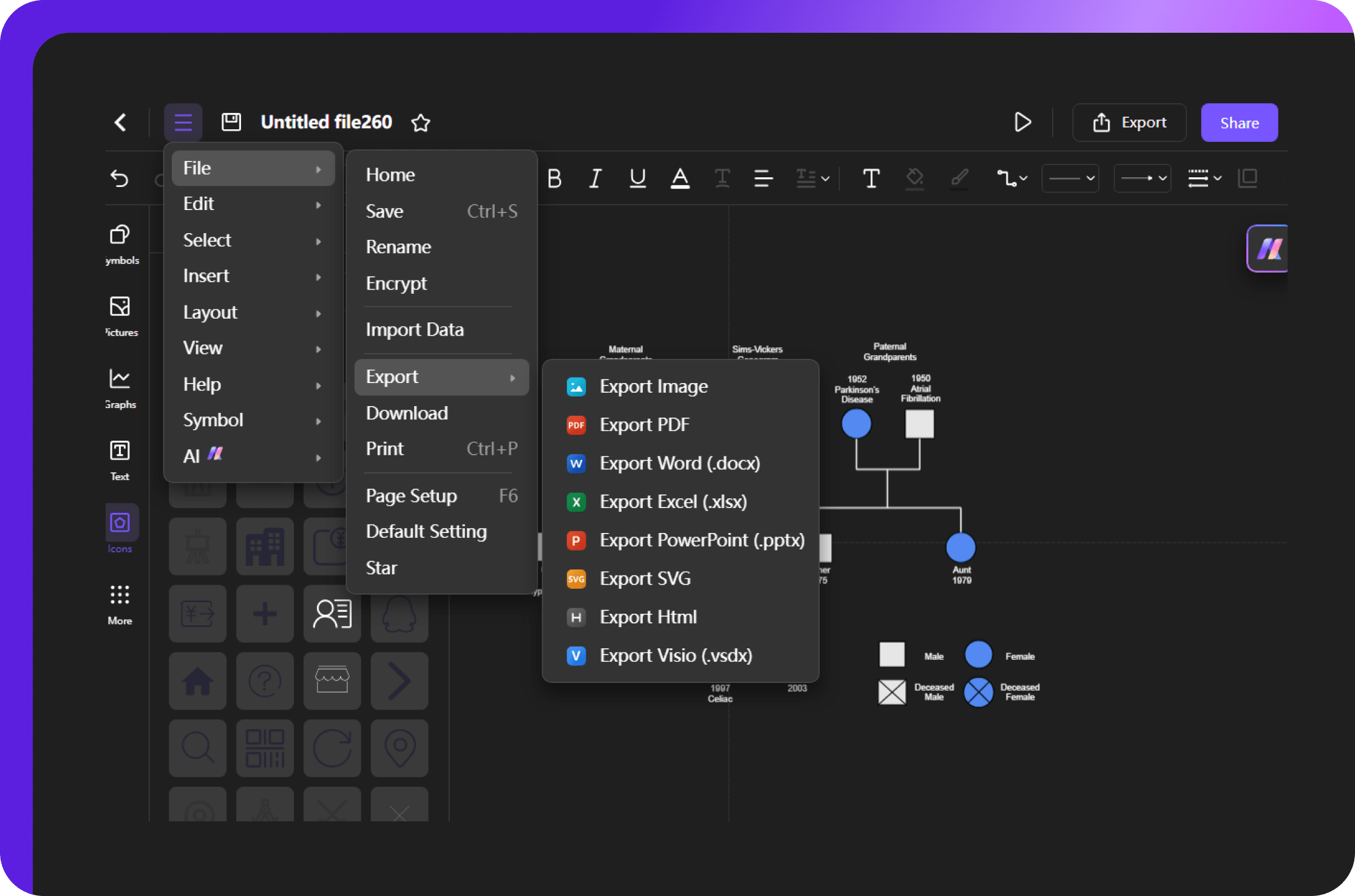Click the Pictures tool in sidebar
Image resolution: width=1355 pixels, height=896 pixels.
[x=119, y=319]
